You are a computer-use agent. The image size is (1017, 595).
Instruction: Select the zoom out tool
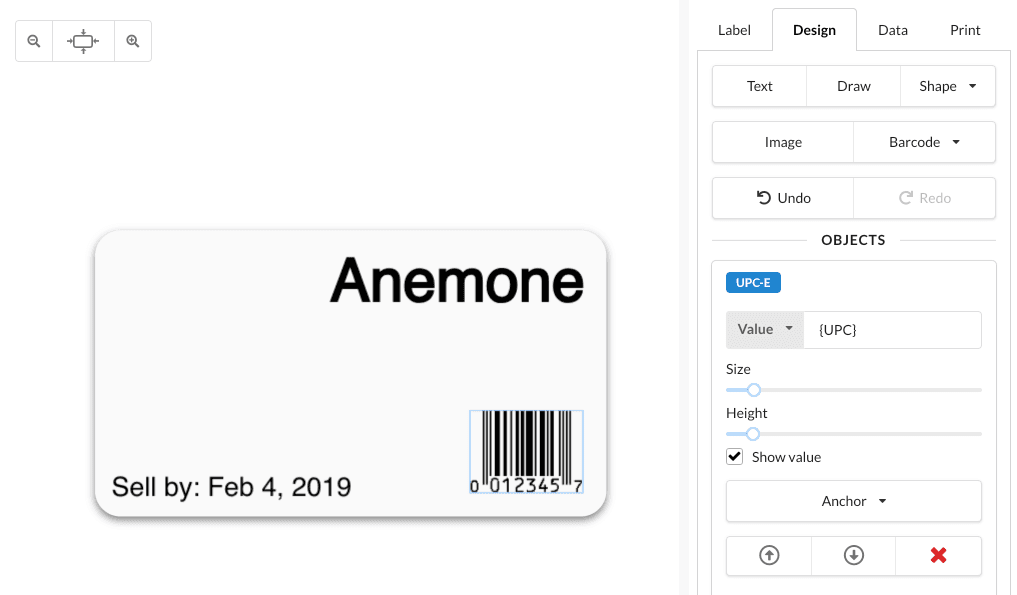click(33, 40)
